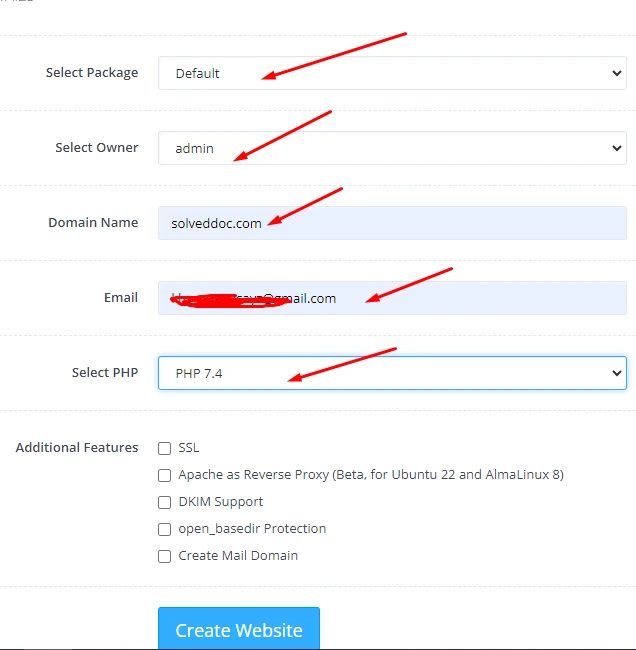Click the "Select PHP" field label
The image size is (636, 650).
pyautogui.click(x=105, y=373)
